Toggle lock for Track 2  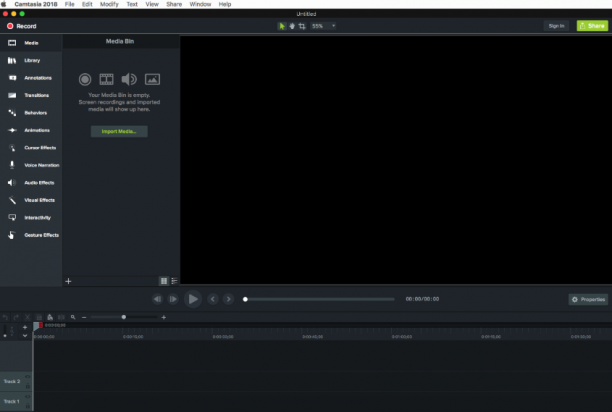click(28, 386)
